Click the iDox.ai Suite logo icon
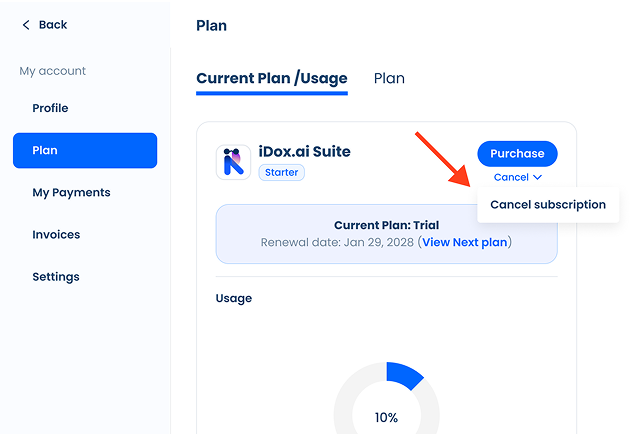The image size is (642, 434). pos(233,162)
